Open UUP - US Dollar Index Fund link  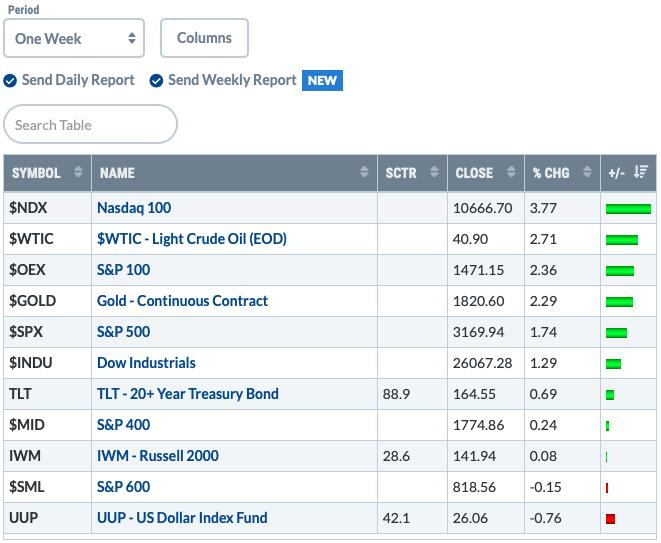(182, 518)
